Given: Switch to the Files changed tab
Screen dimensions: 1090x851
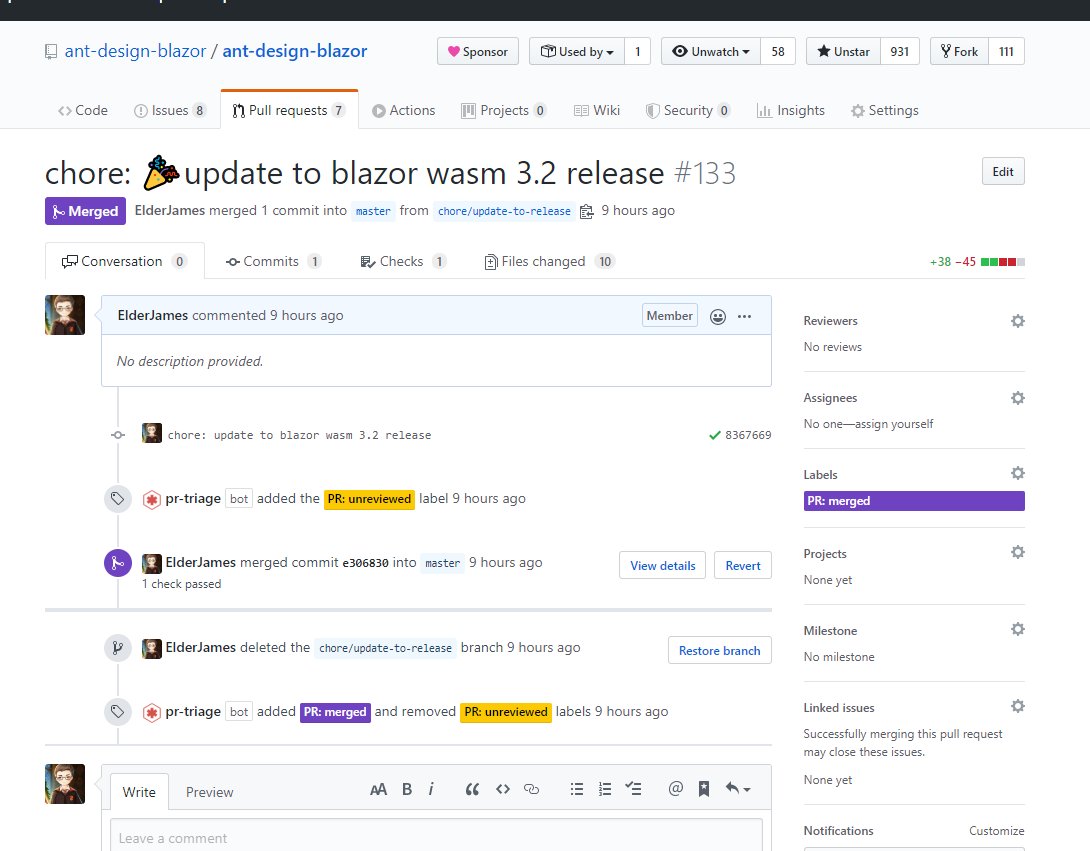Looking at the screenshot, I should 549,261.
